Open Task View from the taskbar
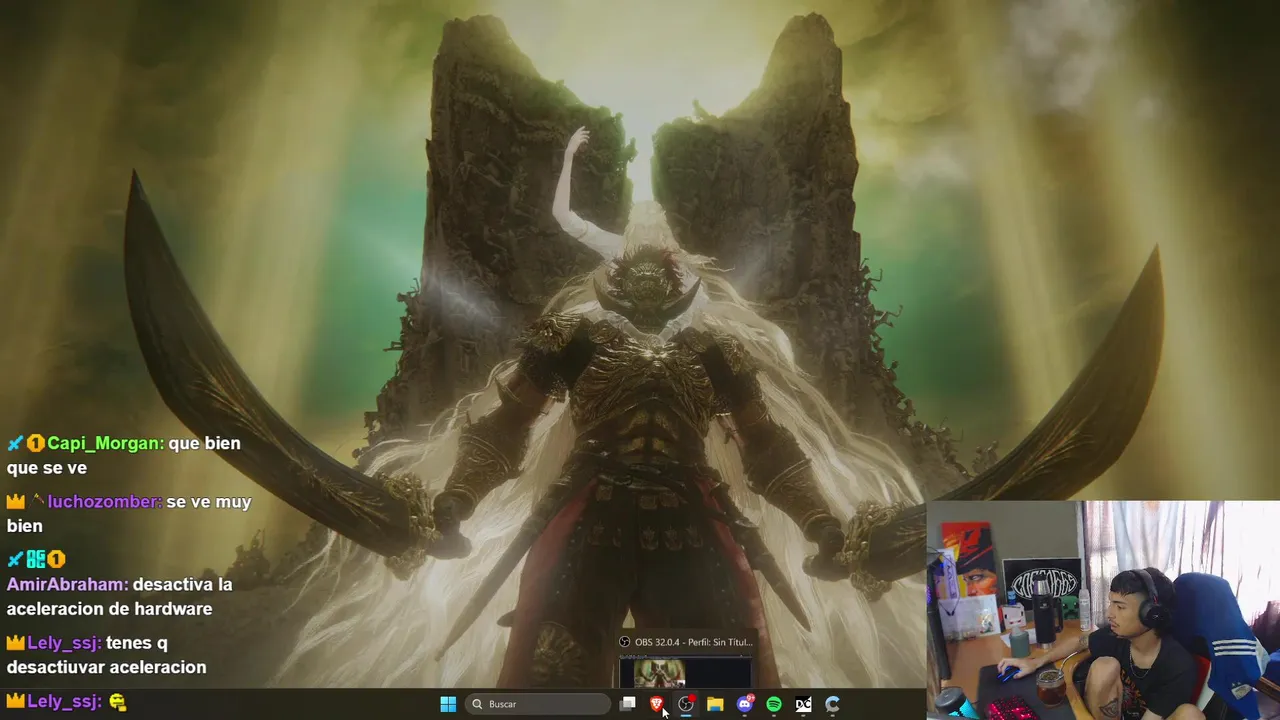Viewport: 1280px width, 720px height. pyautogui.click(x=628, y=704)
